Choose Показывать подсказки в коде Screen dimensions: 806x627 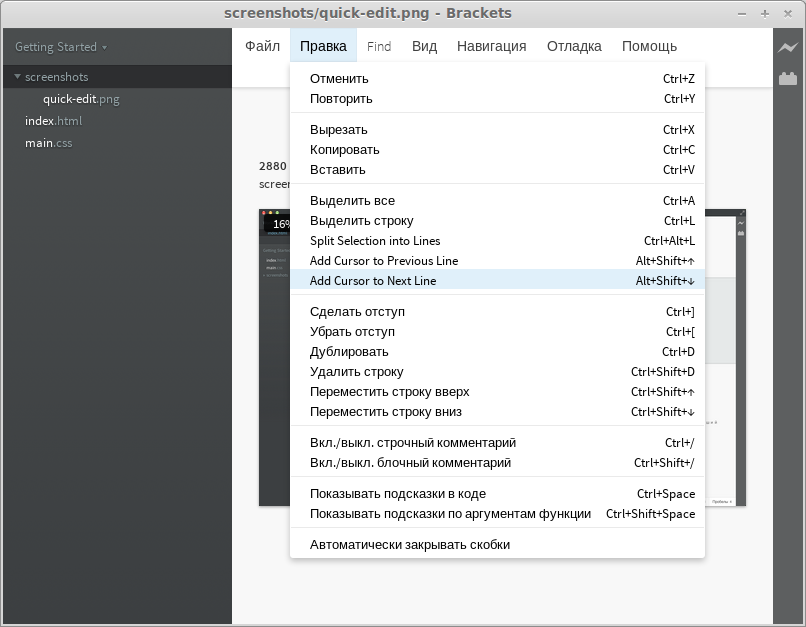point(497,493)
